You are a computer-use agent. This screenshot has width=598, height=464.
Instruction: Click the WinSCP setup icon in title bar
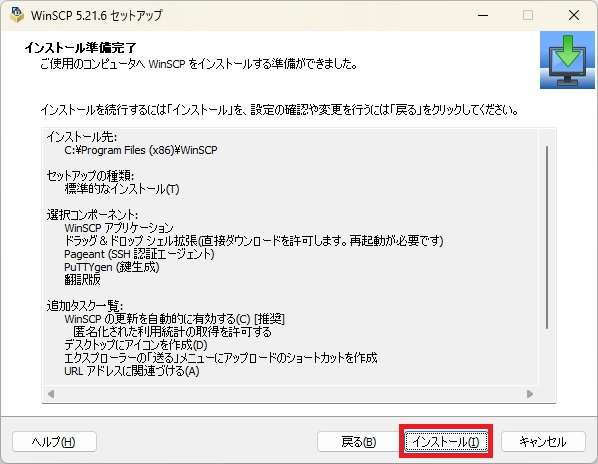tap(17, 15)
